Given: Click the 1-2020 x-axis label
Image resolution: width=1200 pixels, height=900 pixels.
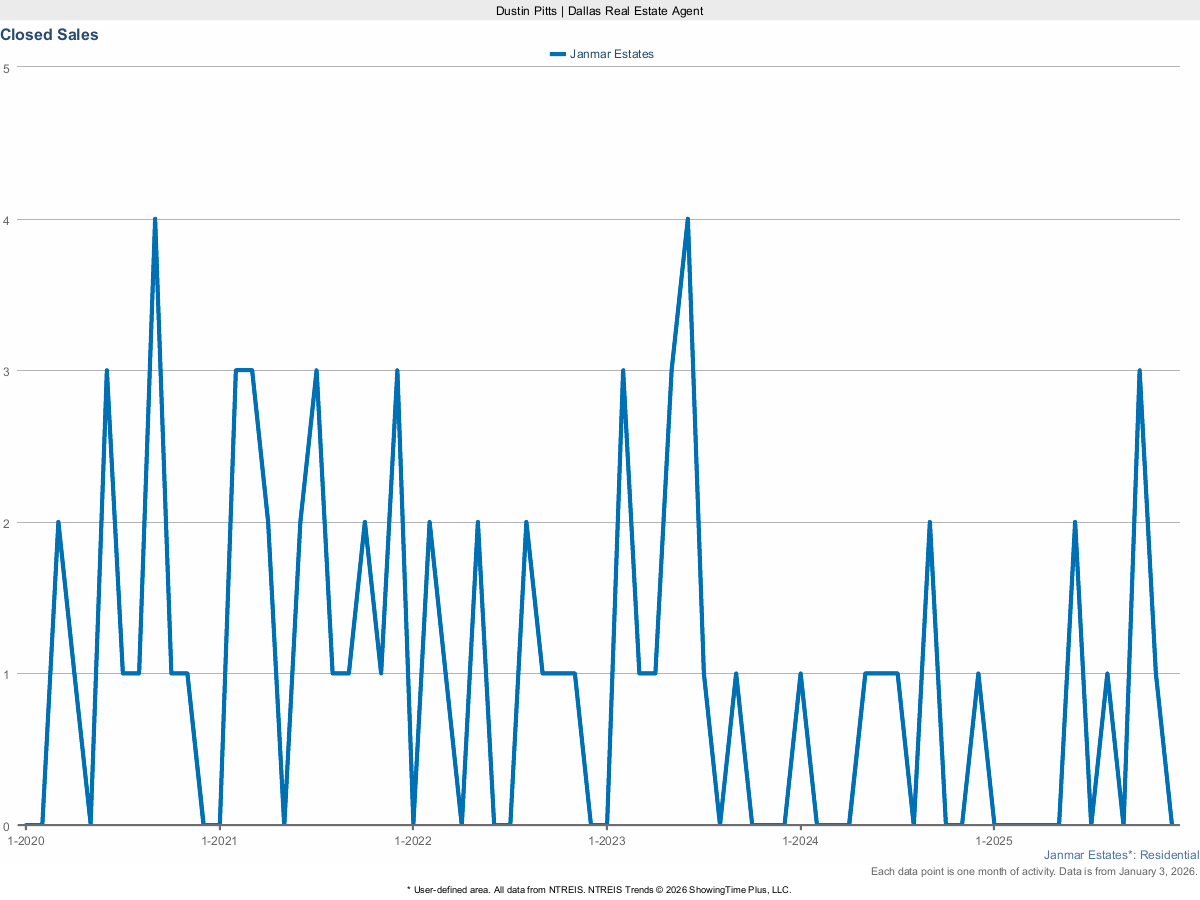Looking at the screenshot, I should (x=26, y=841).
